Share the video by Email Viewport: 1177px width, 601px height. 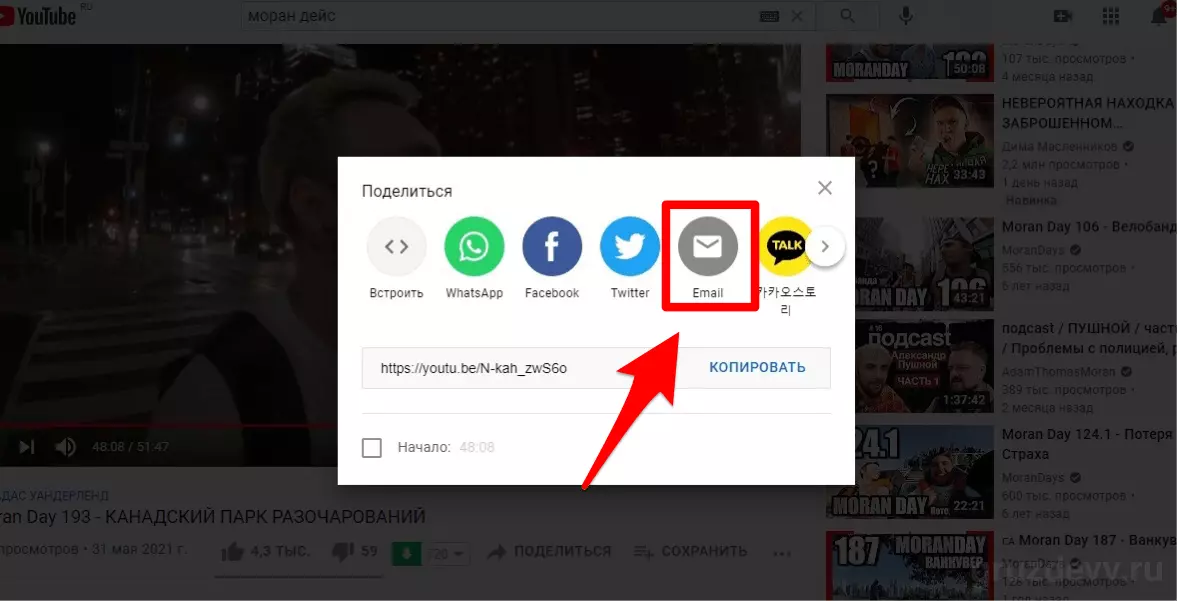click(708, 246)
